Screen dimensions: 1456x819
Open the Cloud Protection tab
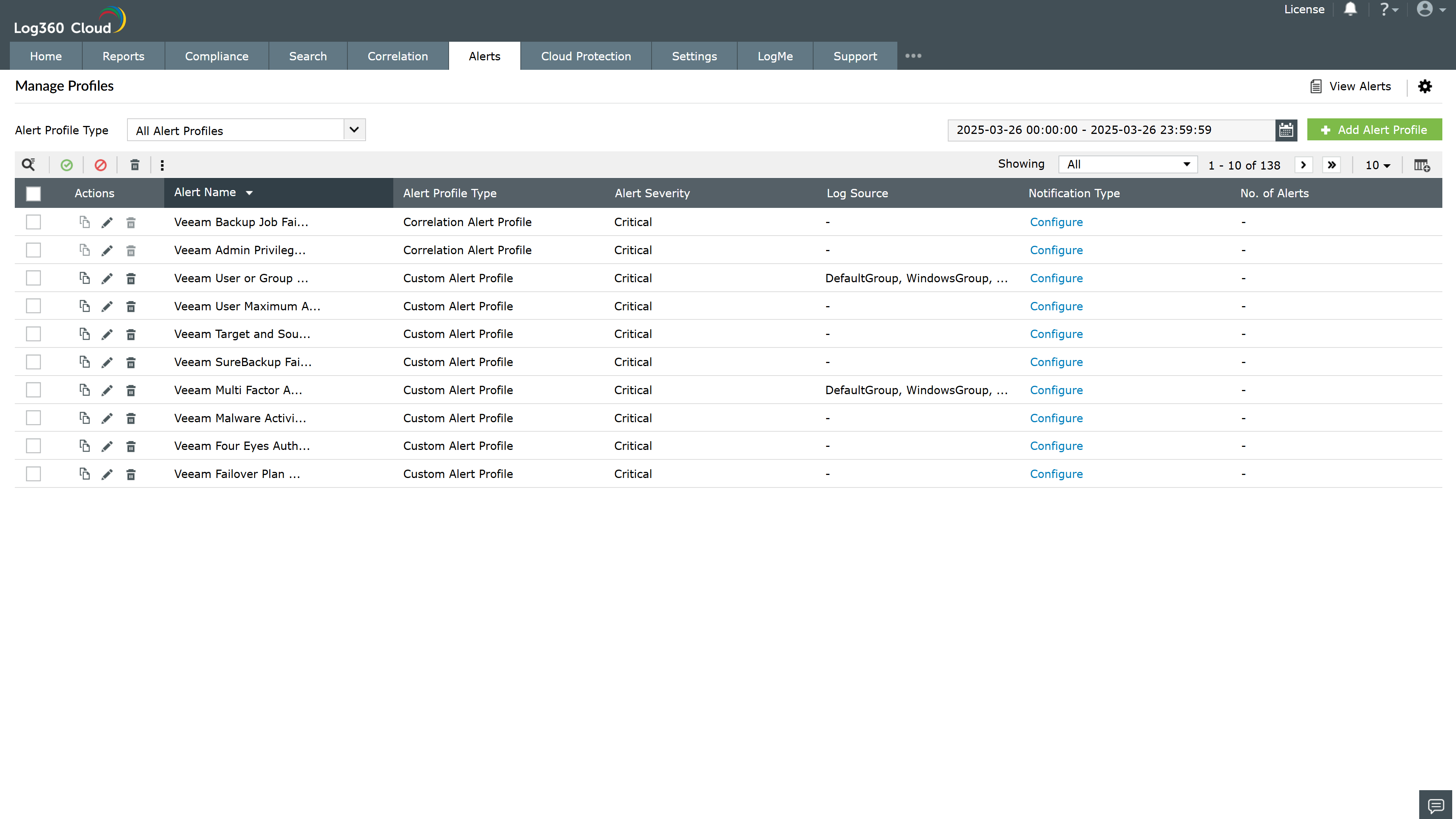pyautogui.click(x=586, y=56)
